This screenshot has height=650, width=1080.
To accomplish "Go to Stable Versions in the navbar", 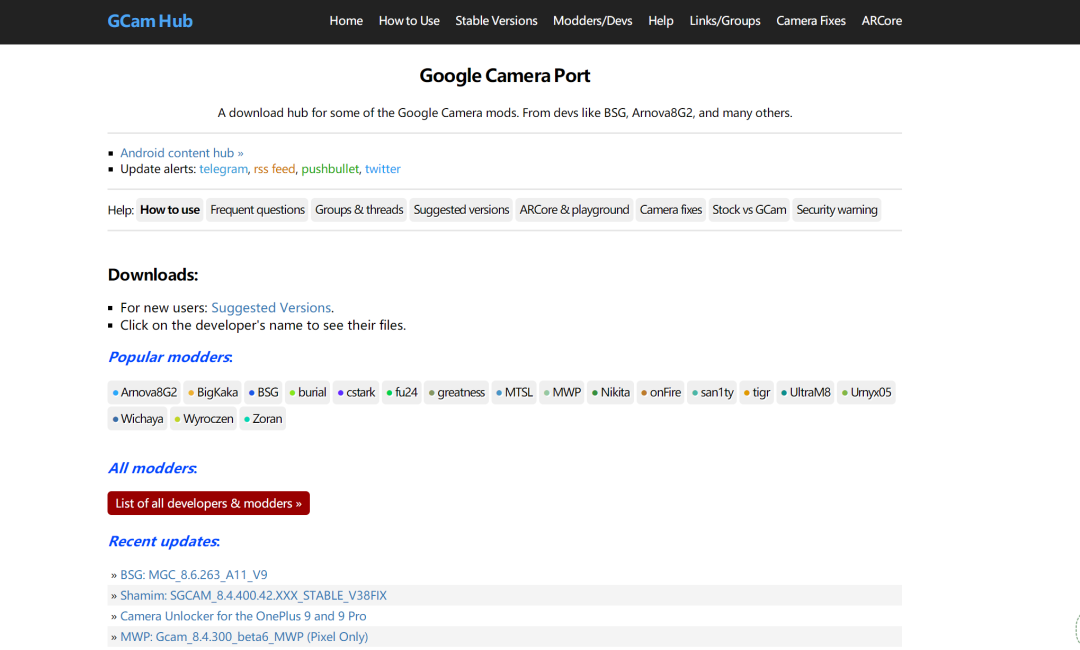I will click(x=496, y=21).
